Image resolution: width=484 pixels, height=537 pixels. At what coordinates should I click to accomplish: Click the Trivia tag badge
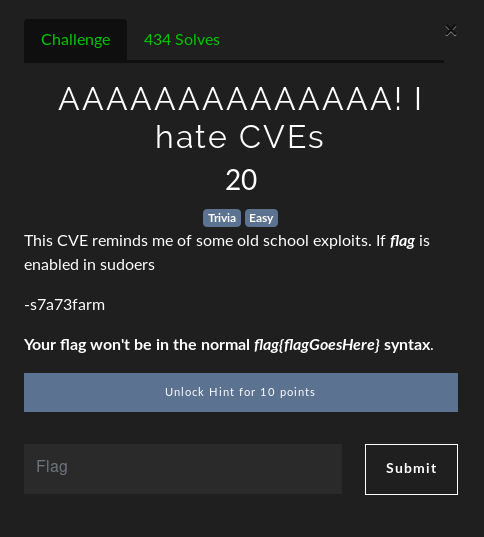pyautogui.click(x=222, y=218)
